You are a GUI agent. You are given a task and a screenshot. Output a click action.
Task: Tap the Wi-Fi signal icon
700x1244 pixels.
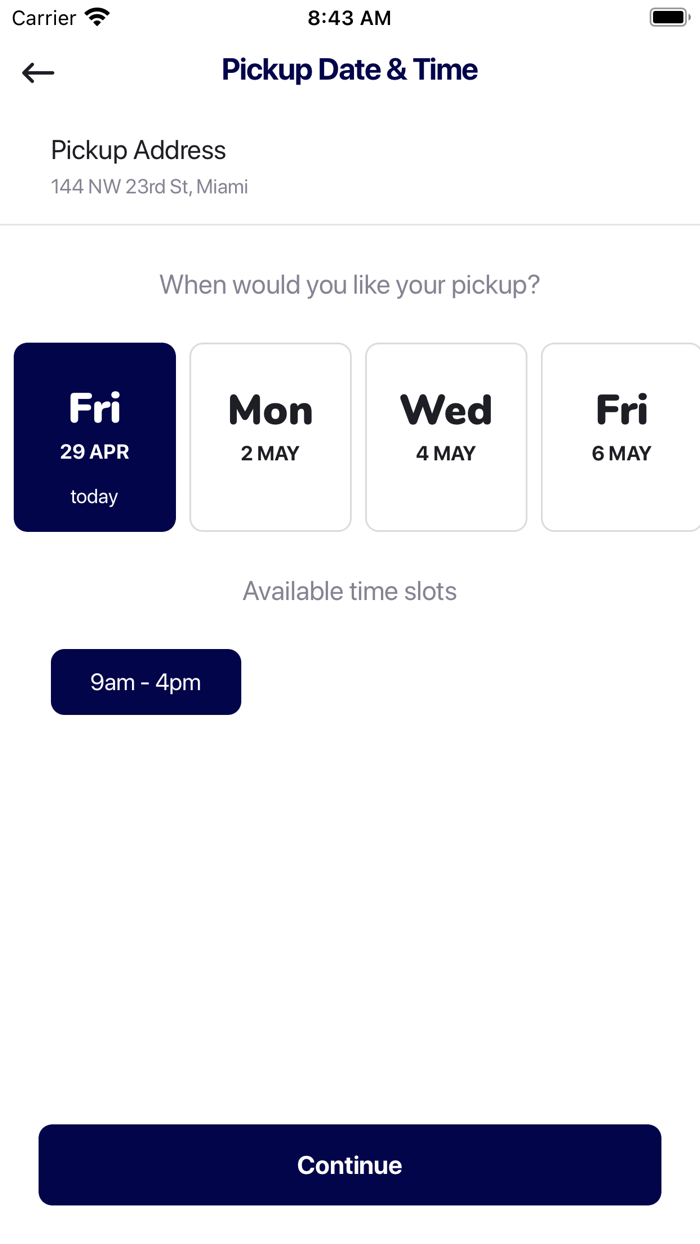pyautogui.click(x=97, y=17)
